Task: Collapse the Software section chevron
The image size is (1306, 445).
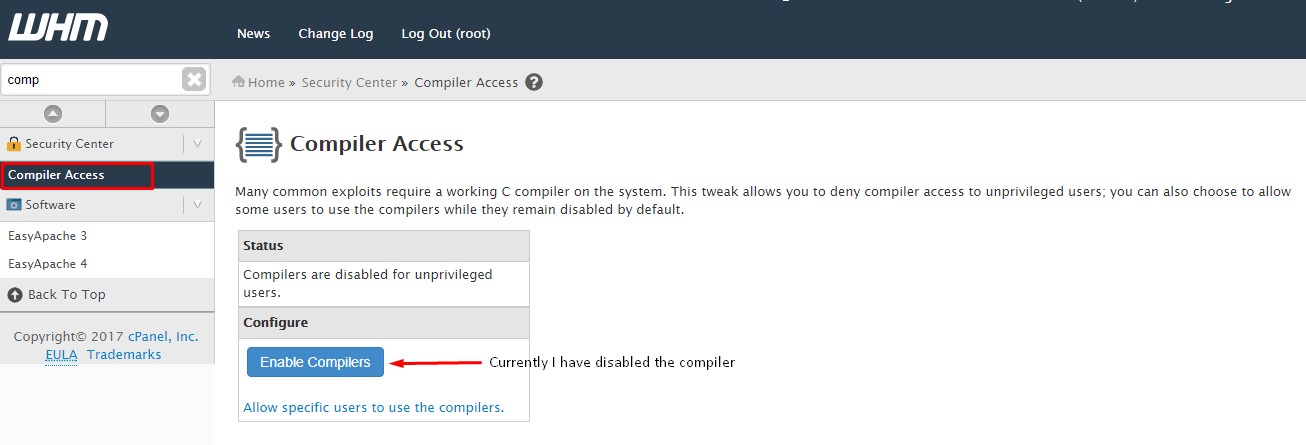Action: (x=198, y=205)
